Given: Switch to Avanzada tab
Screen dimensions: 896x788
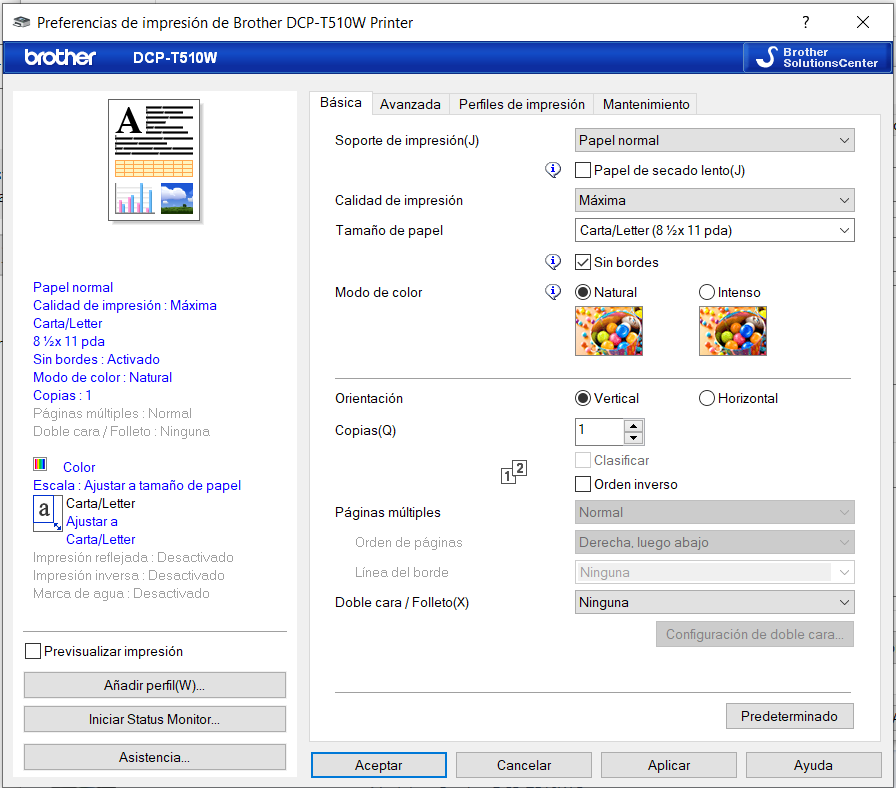Looking at the screenshot, I should click(x=410, y=105).
